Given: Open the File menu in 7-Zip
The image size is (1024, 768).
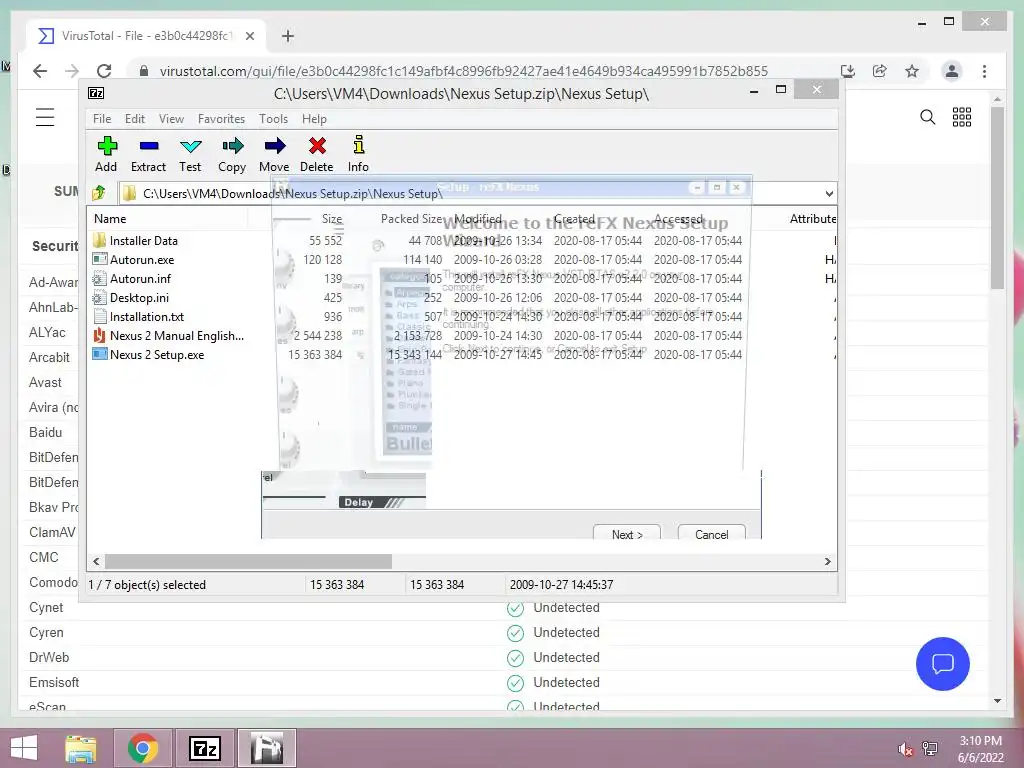Looking at the screenshot, I should (x=102, y=119).
